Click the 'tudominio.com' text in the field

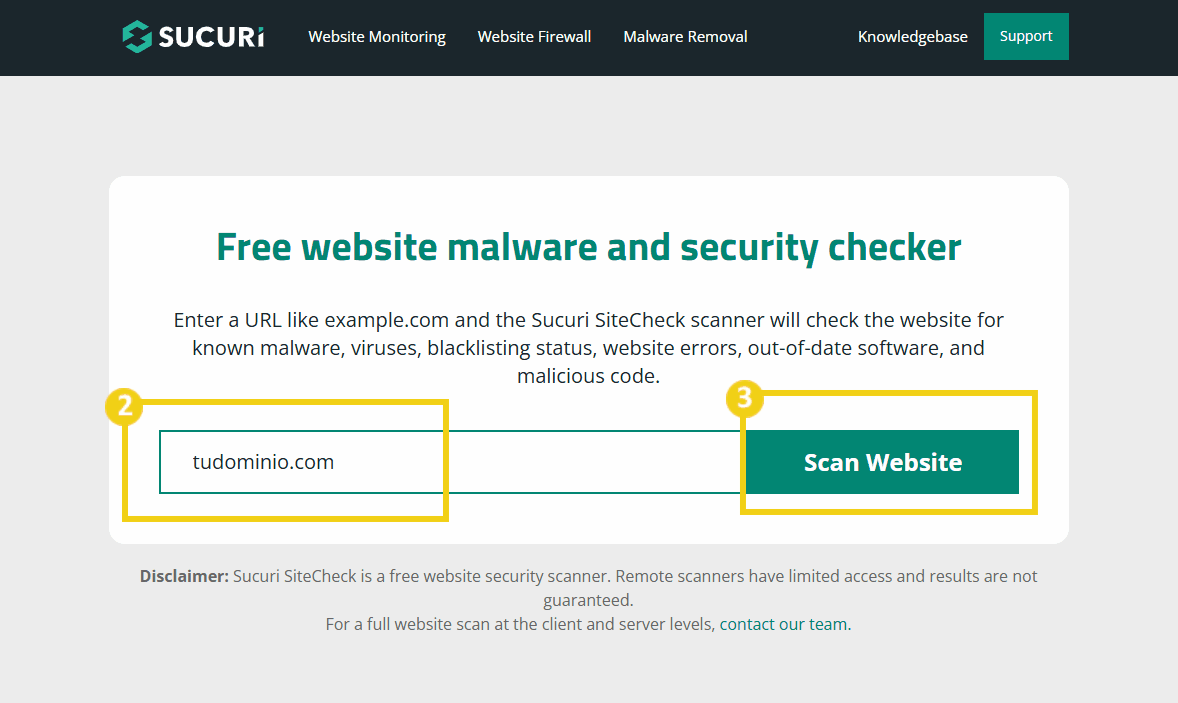[x=264, y=462]
